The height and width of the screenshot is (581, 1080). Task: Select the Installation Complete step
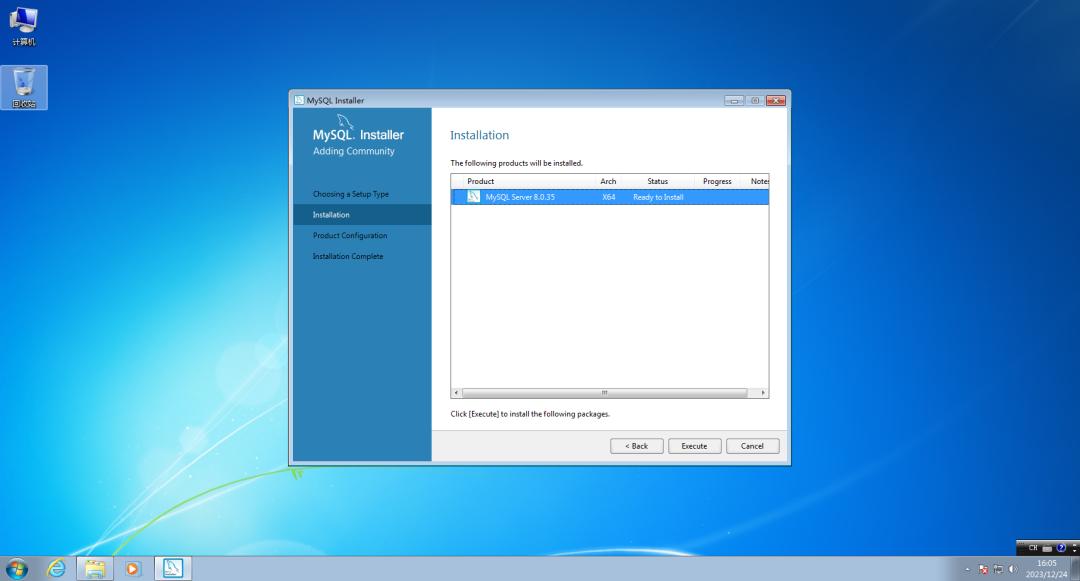pyautogui.click(x=348, y=256)
